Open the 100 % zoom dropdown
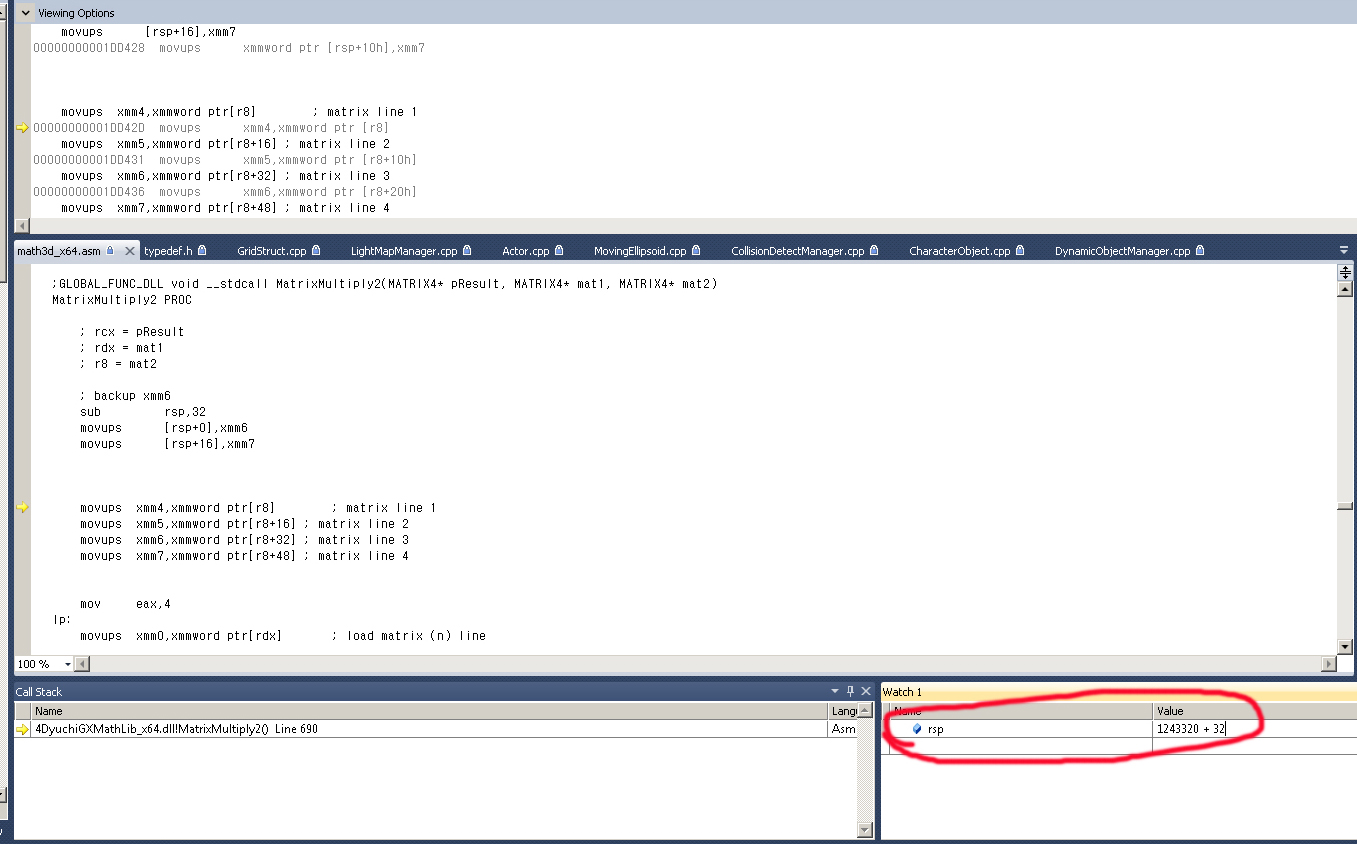Viewport: 1357px width, 844px height. [68, 664]
